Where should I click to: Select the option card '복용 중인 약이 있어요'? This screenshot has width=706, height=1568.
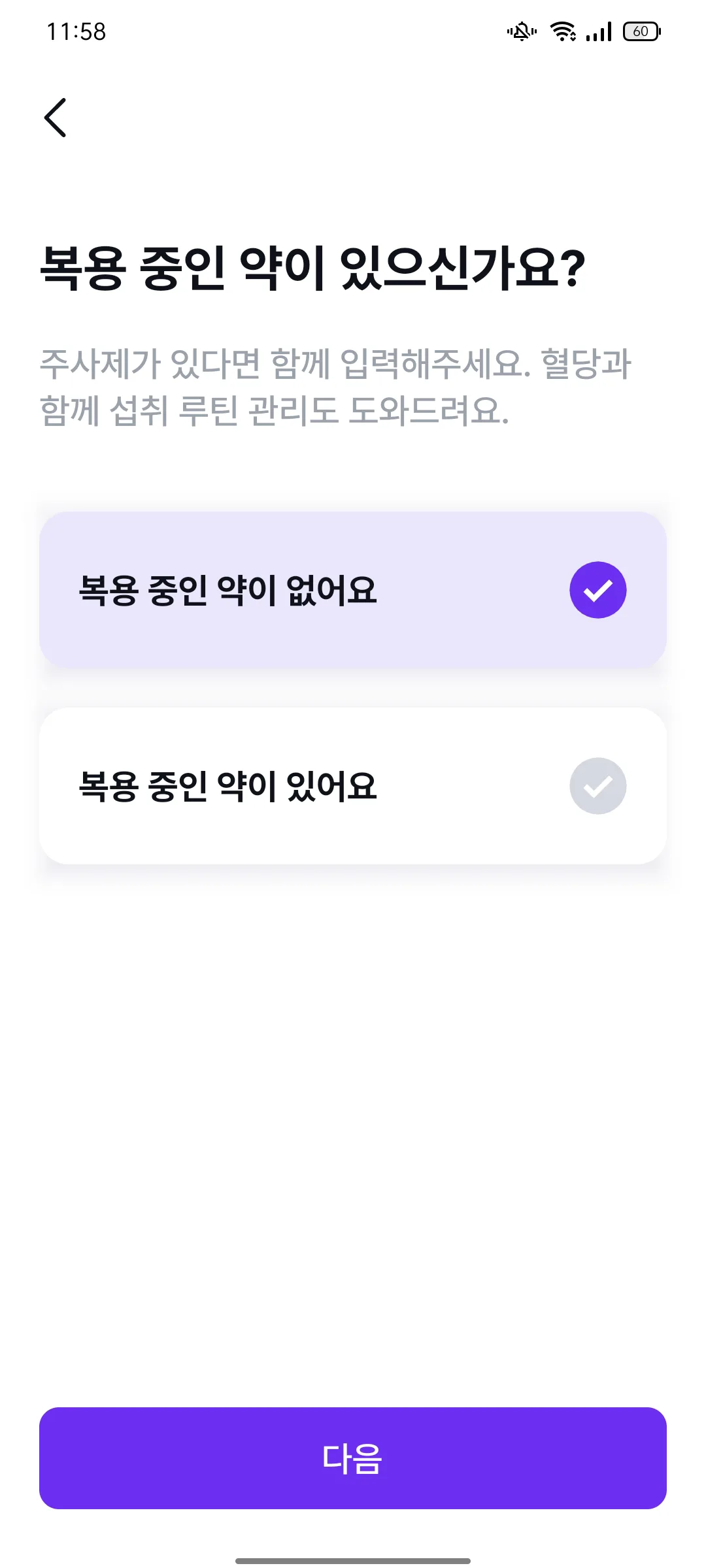pos(353,786)
